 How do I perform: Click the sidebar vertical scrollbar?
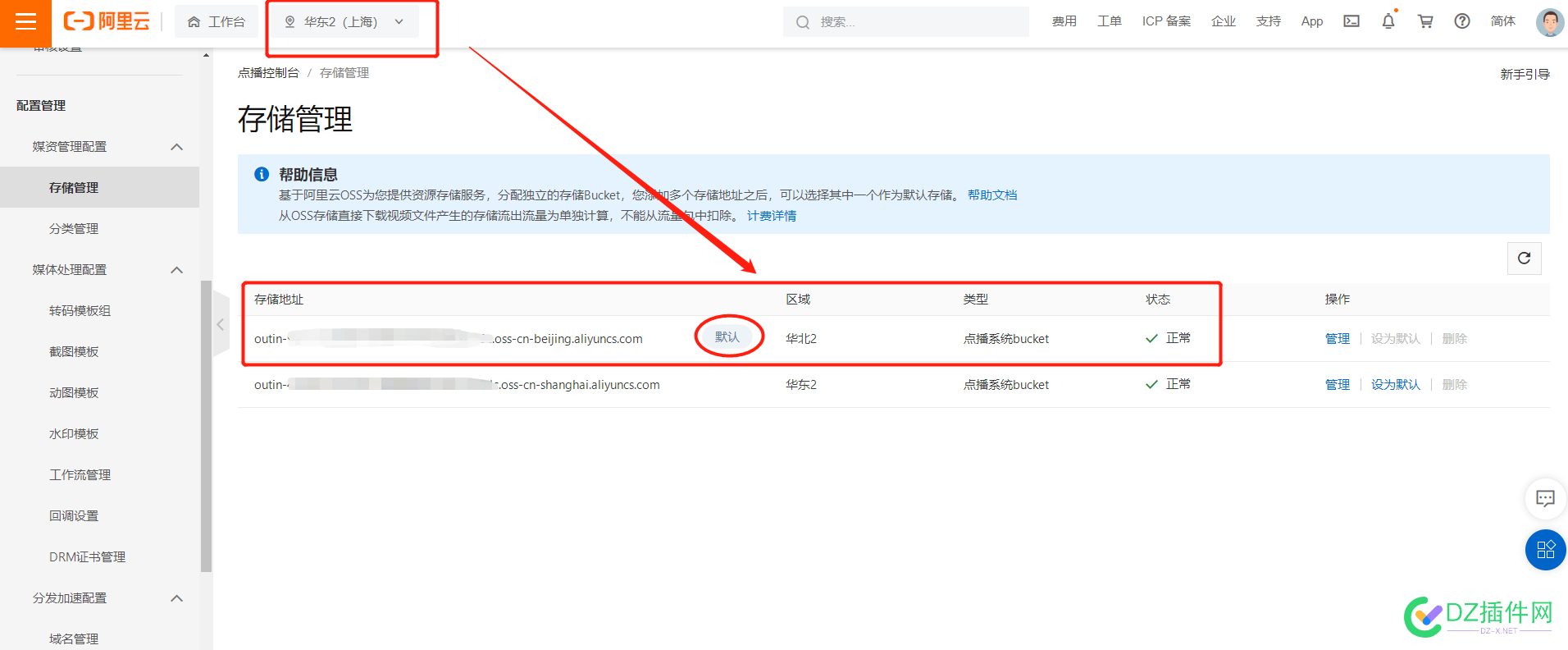click(x=206, y=426)
